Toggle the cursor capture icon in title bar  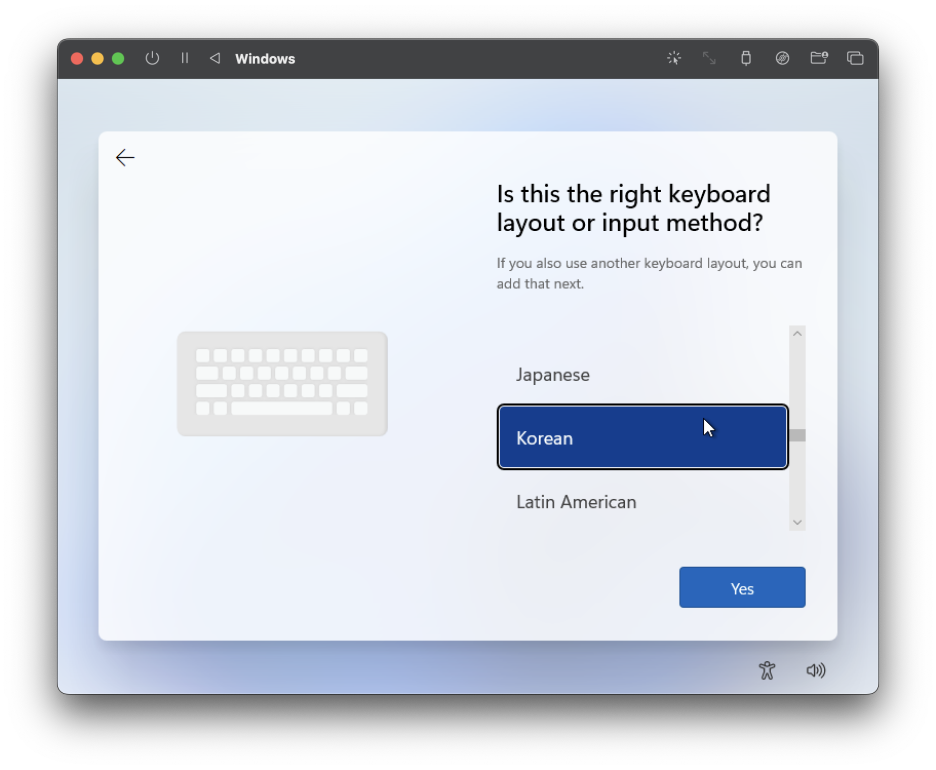tap(674, 58)
